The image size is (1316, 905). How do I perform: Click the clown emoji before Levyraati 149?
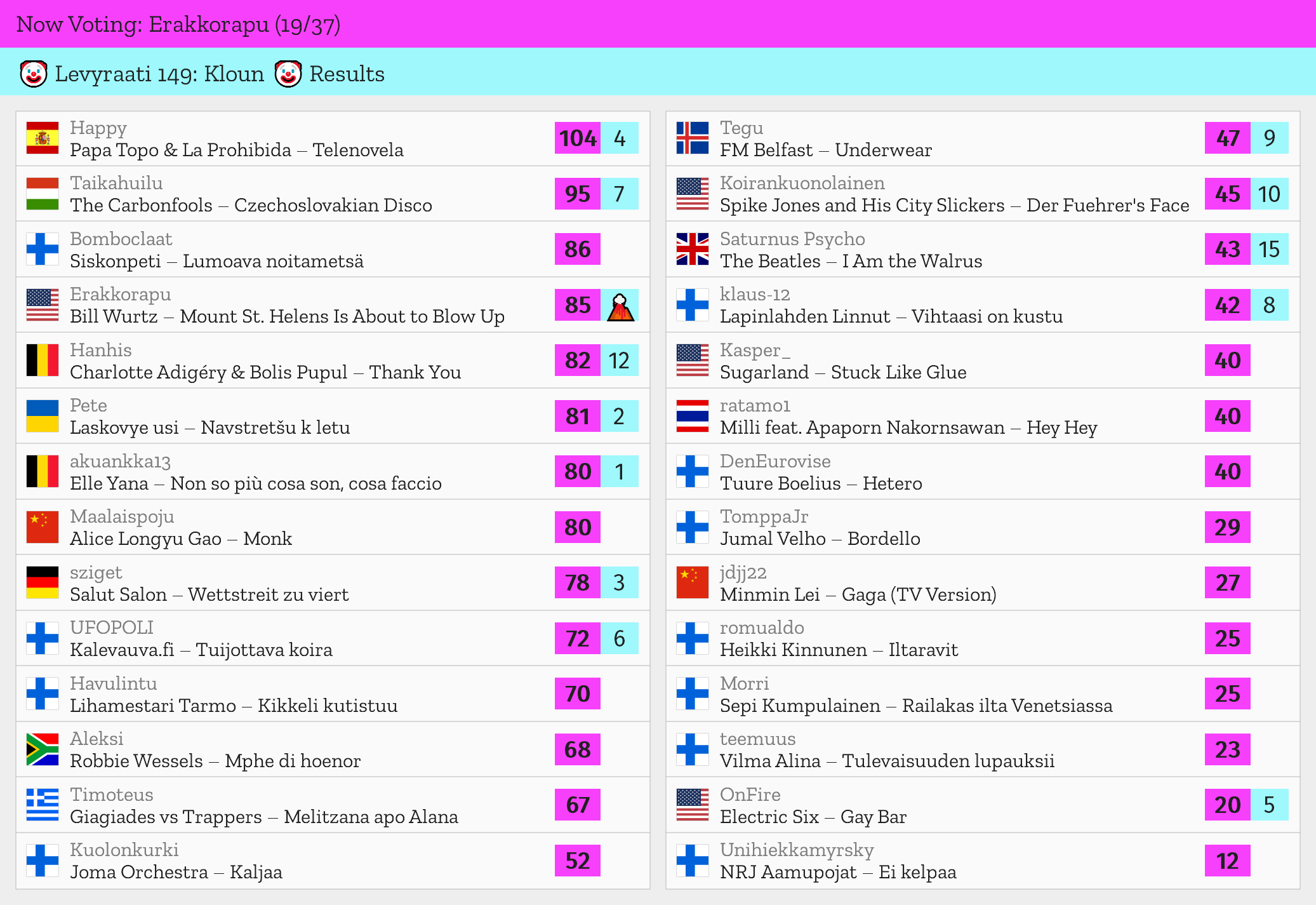point(34,74)
